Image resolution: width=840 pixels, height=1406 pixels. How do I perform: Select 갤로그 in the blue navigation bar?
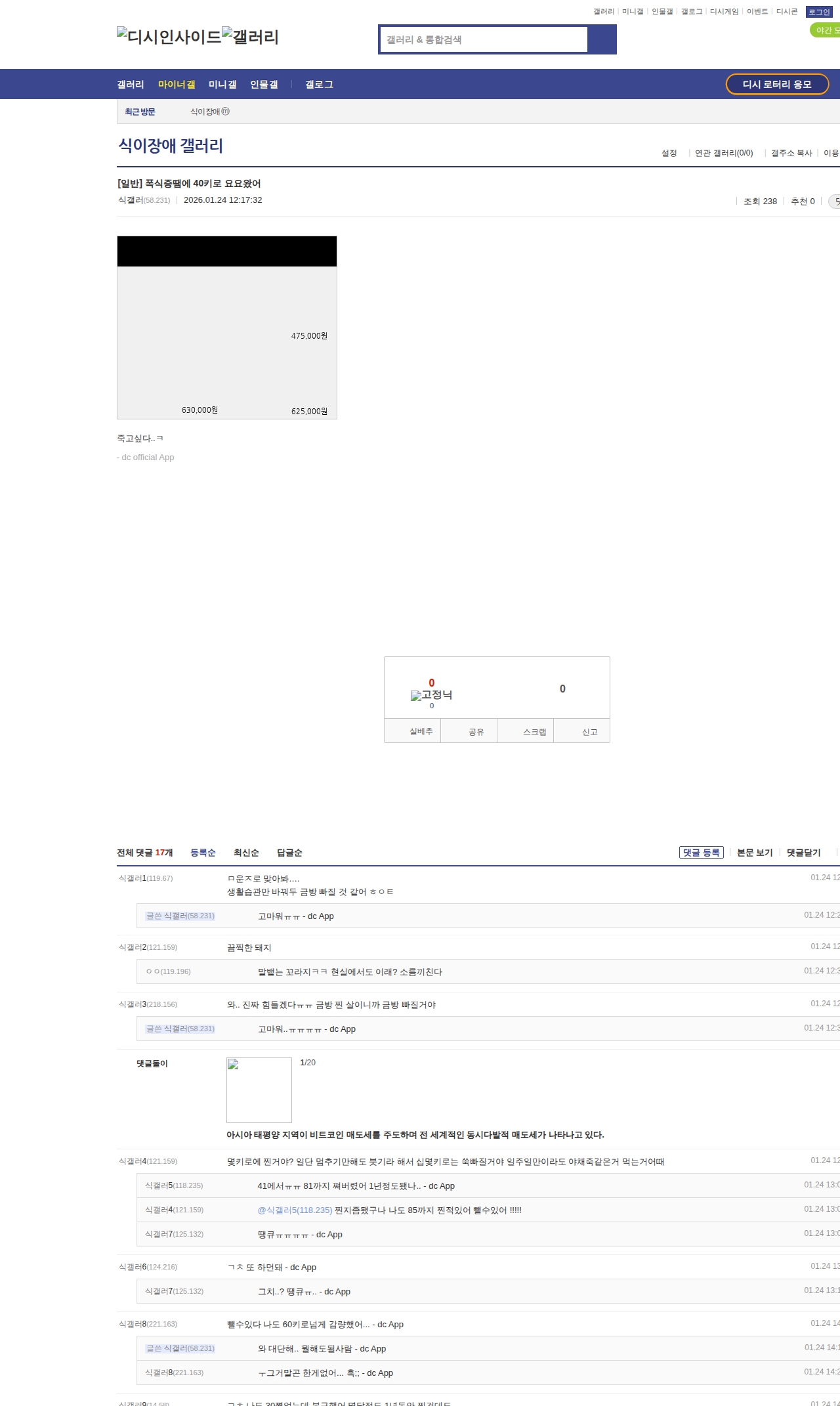click(x=319, y=85)
